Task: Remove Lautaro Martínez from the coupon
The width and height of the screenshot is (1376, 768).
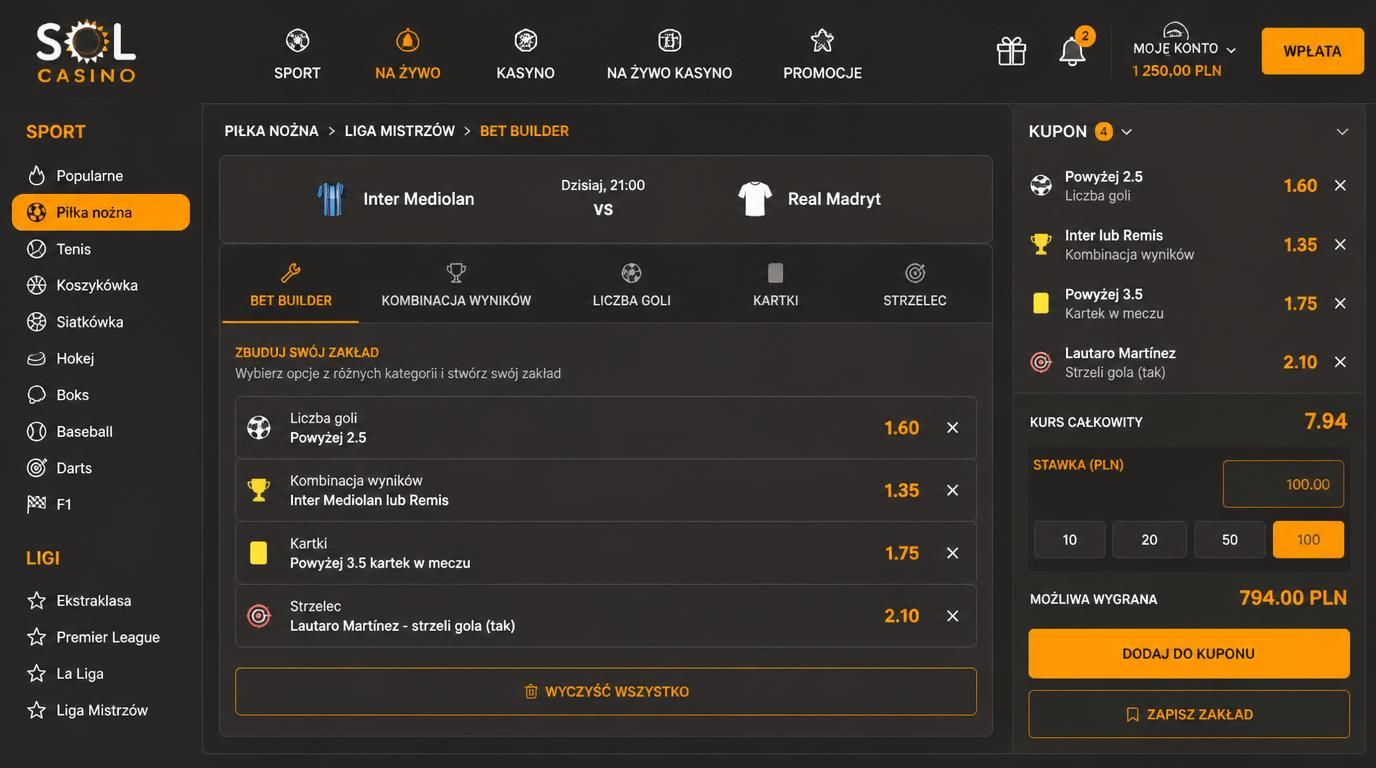Action: [1340, 362]
